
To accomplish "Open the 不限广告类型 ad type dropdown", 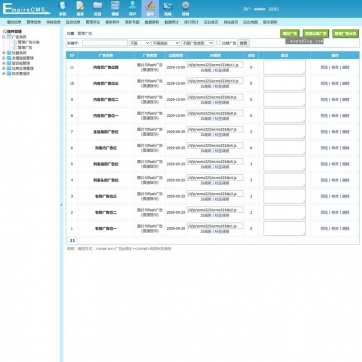I will pos(197,43).
